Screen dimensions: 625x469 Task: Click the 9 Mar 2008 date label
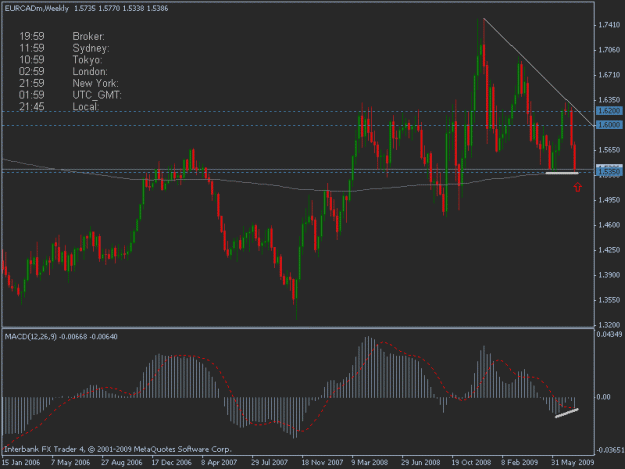[369, 463]
